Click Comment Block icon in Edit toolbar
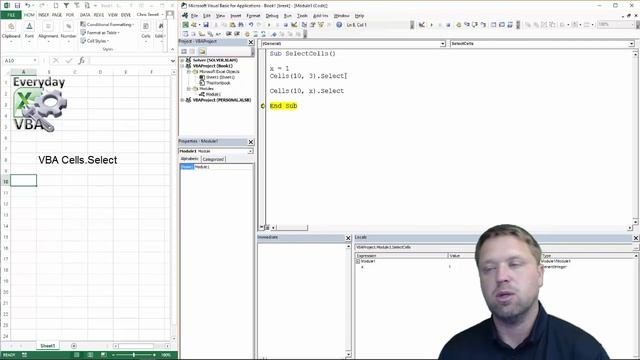640x360 pixels. [255, 34]
